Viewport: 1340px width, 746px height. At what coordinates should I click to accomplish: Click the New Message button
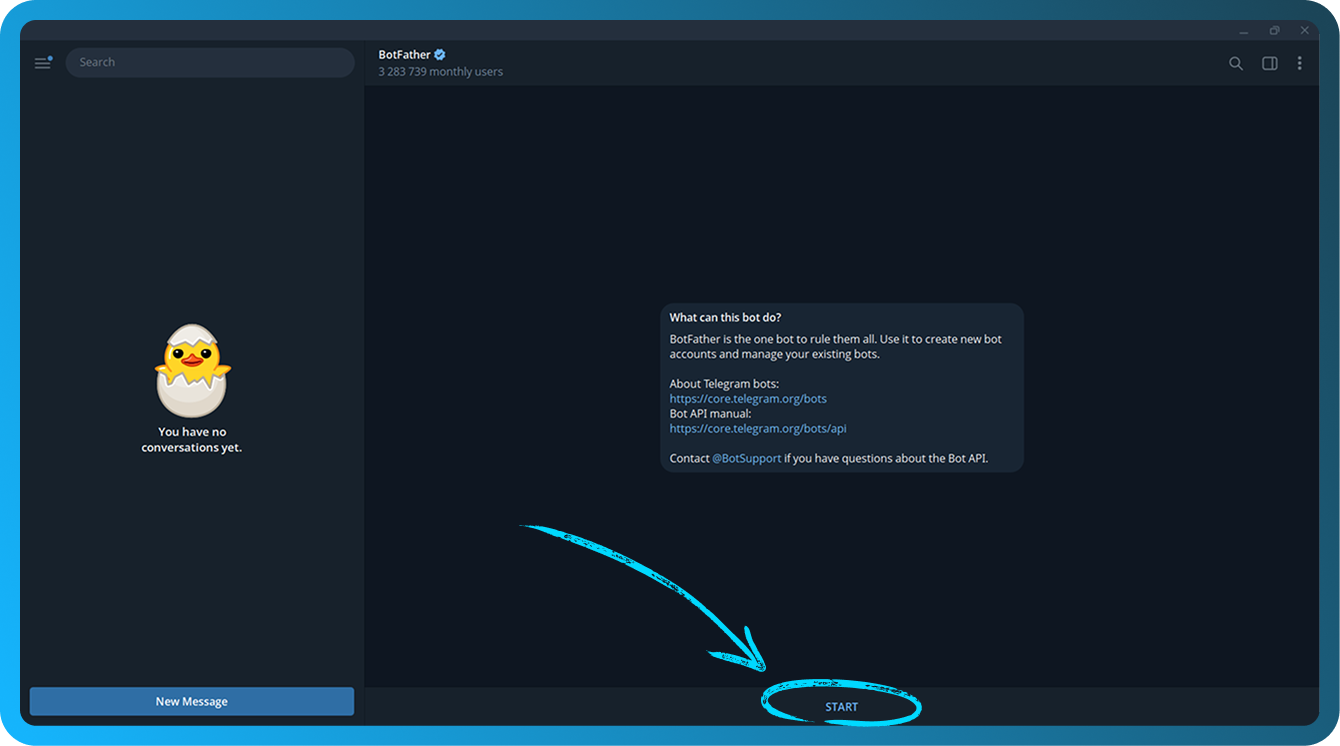point(192,701)
